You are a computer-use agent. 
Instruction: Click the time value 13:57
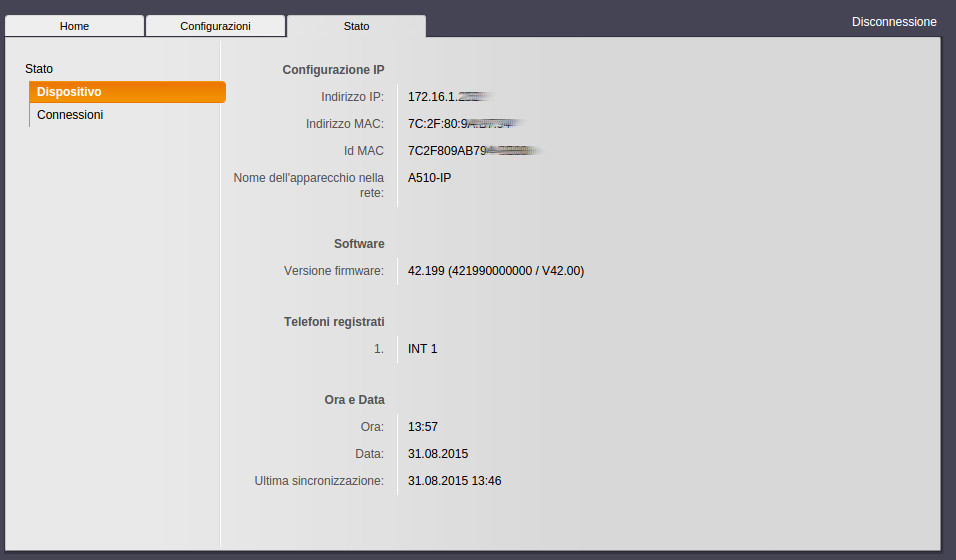click(x=423, y=427)
